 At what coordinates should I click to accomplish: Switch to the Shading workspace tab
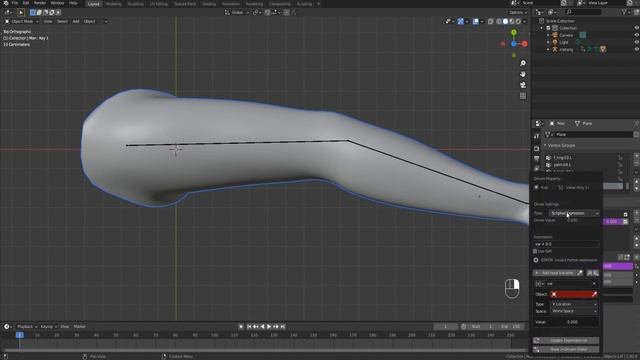pos(209,4)
